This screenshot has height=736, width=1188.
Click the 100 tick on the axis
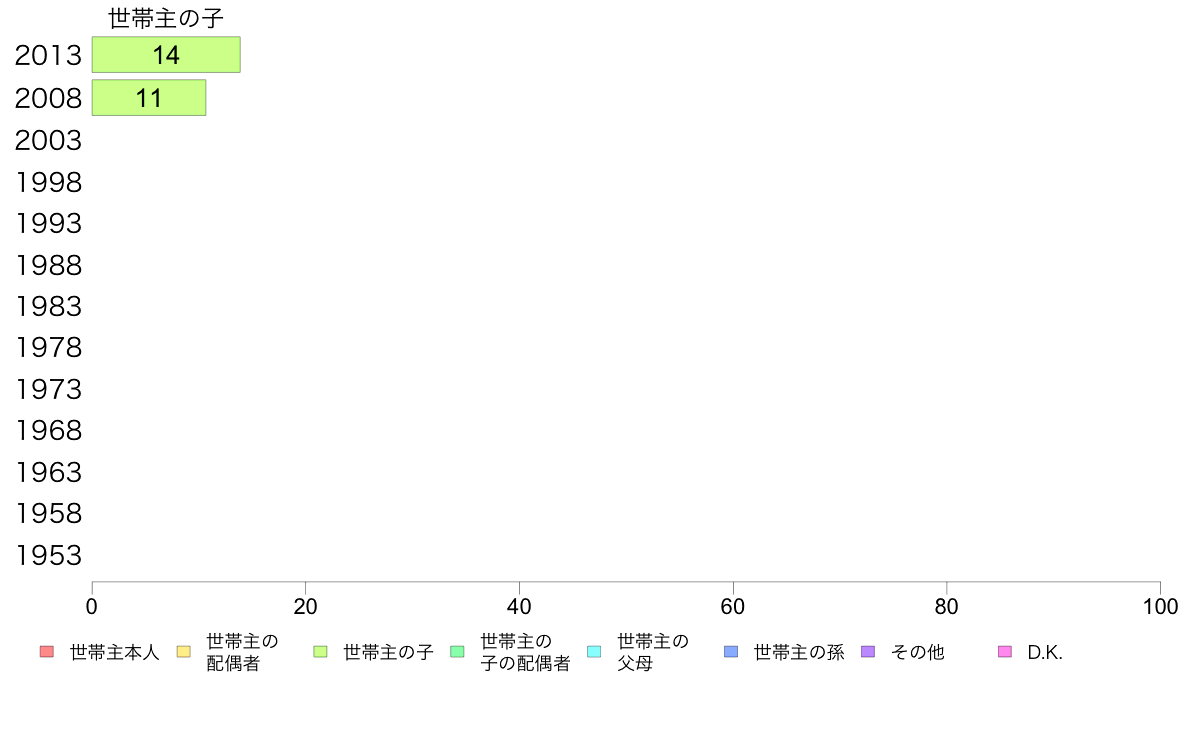click(1160, 606)
